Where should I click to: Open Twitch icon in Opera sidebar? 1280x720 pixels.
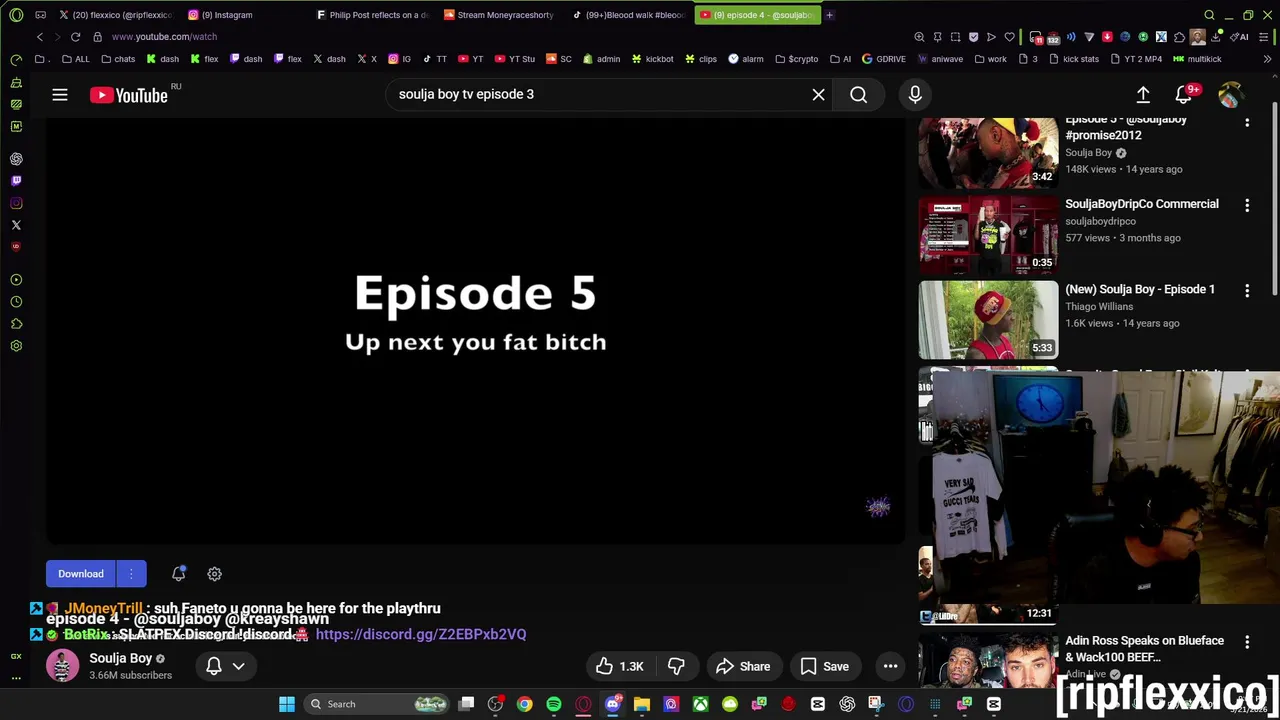point(16,181)
